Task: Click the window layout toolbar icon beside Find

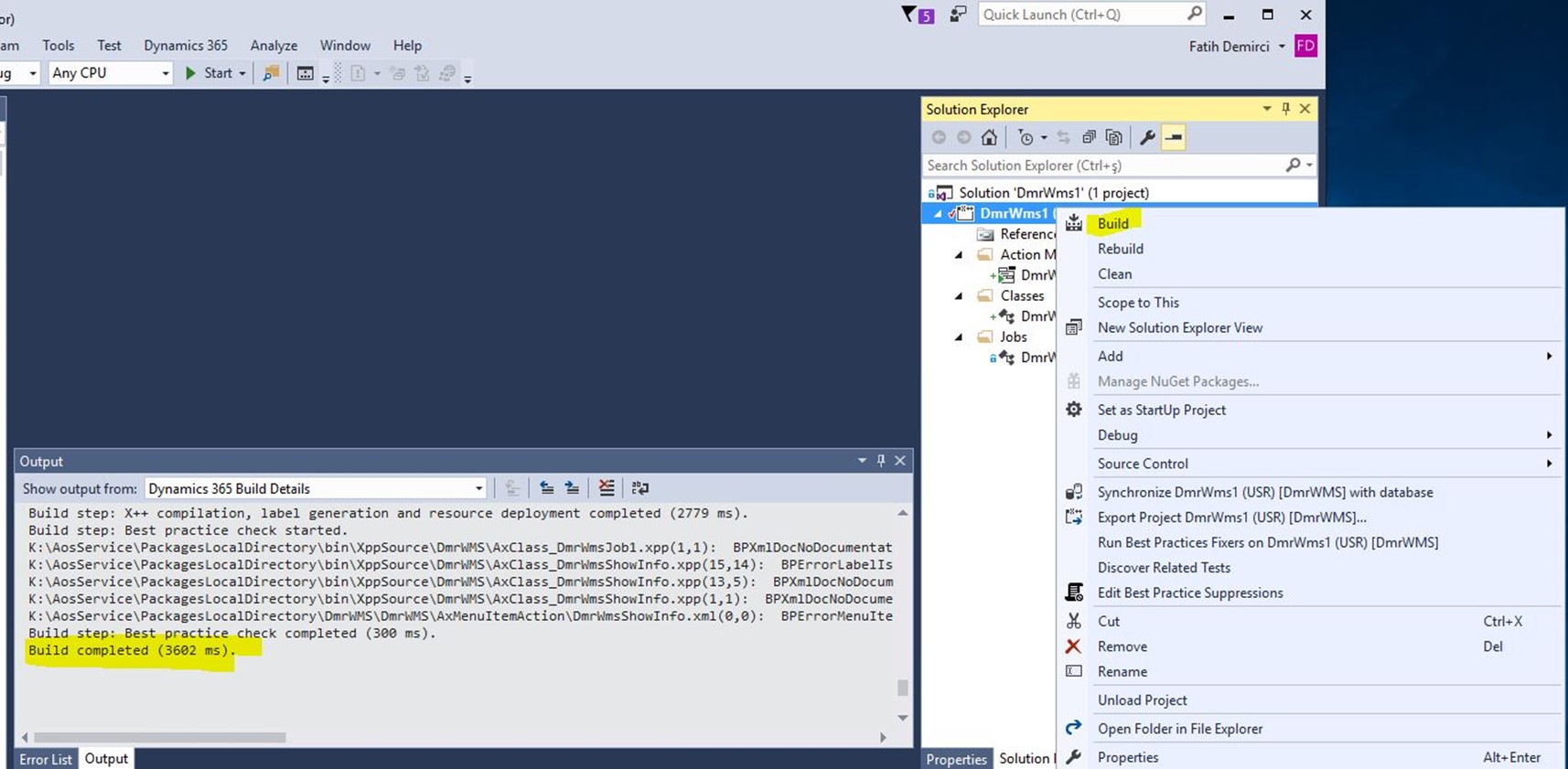Action: pyautogui.click(x=306, y=73)
